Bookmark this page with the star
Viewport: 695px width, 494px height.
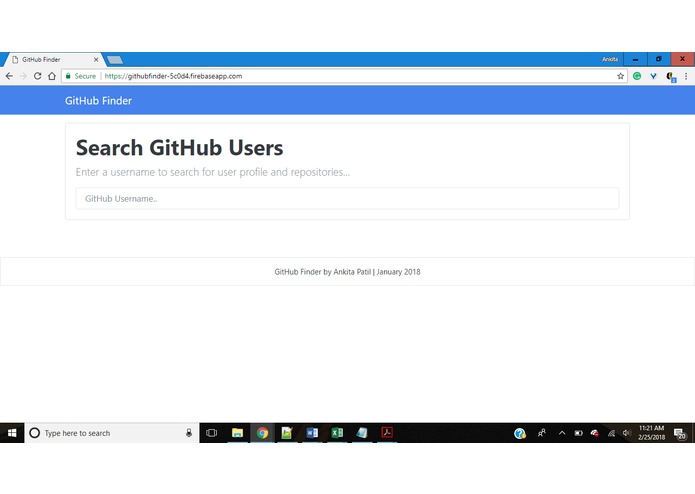[621, 76]
